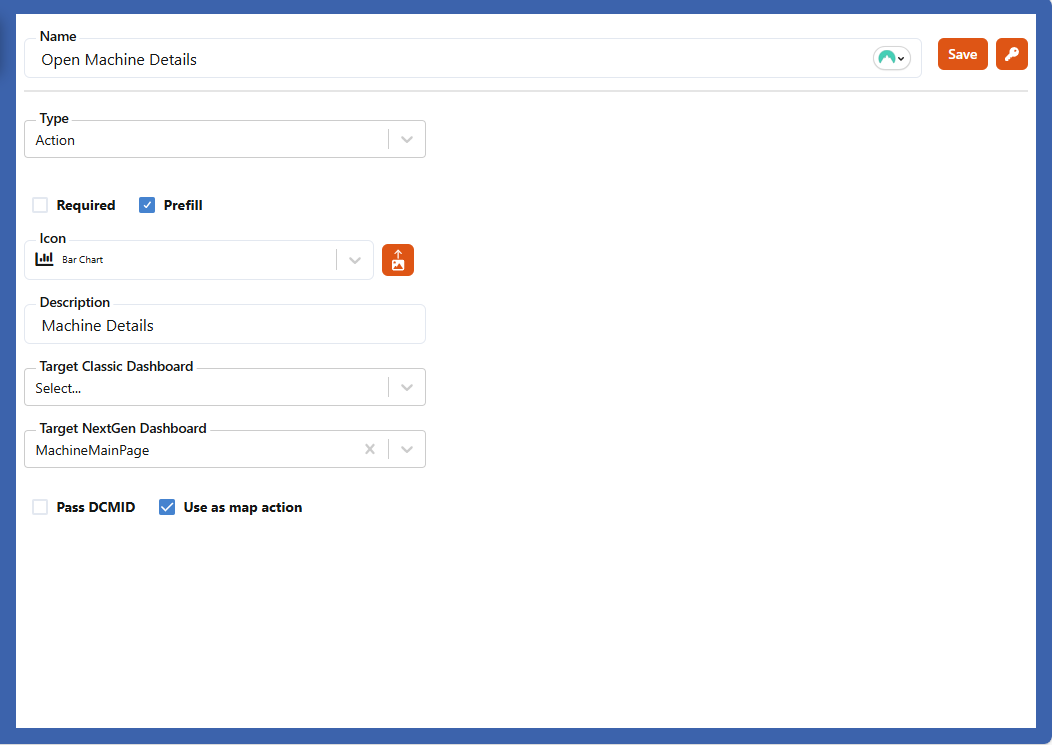The width and height of the screenshot is (1052, 745).
Task: Enable the Pass DCMID checkbox
Action: [40, 507]
